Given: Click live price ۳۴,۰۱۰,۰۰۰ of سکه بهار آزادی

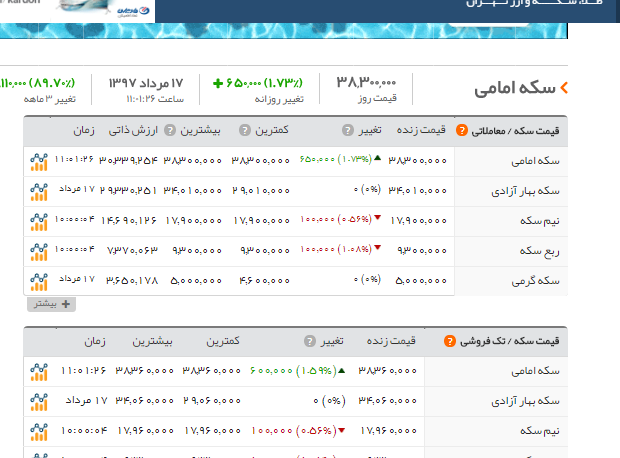Looking at the screenshot, I should (x=418, y=190).
